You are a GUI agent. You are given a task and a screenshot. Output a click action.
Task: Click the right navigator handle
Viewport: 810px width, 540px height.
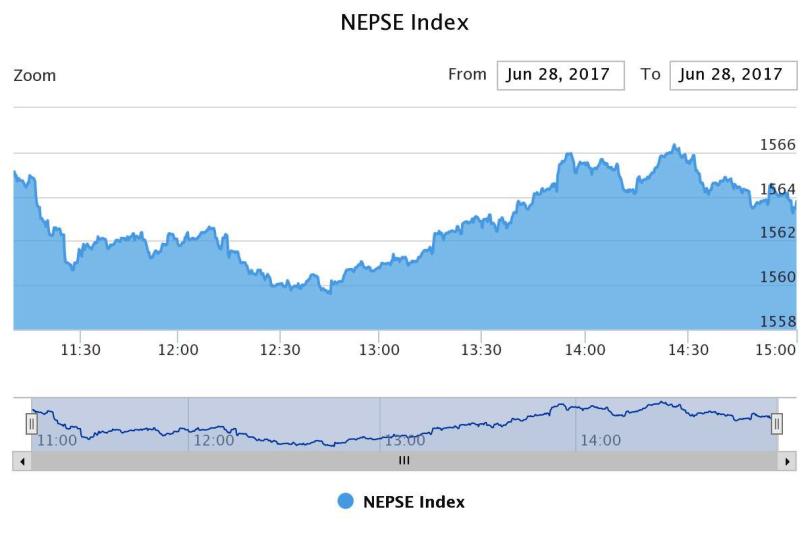[x=776, y=424]
